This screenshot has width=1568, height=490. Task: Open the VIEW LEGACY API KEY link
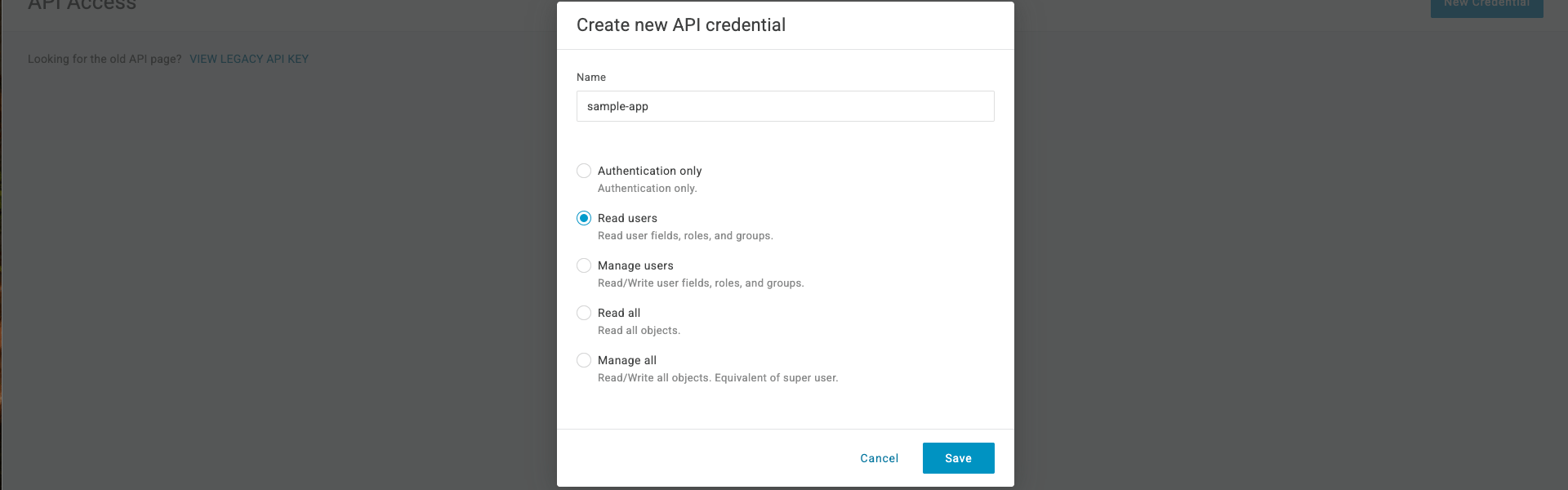(249, 59)
